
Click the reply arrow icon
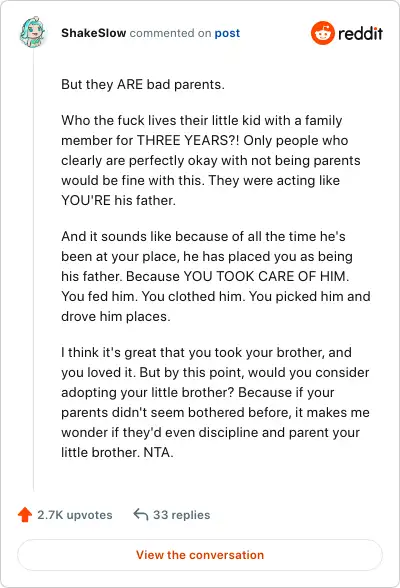pos(141,514)
